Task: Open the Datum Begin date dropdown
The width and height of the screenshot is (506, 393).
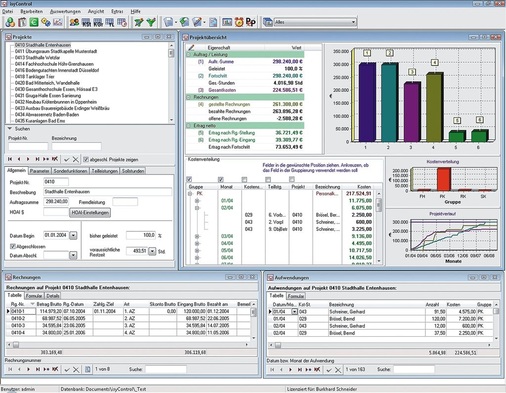Action: click(x=73, y=236)
